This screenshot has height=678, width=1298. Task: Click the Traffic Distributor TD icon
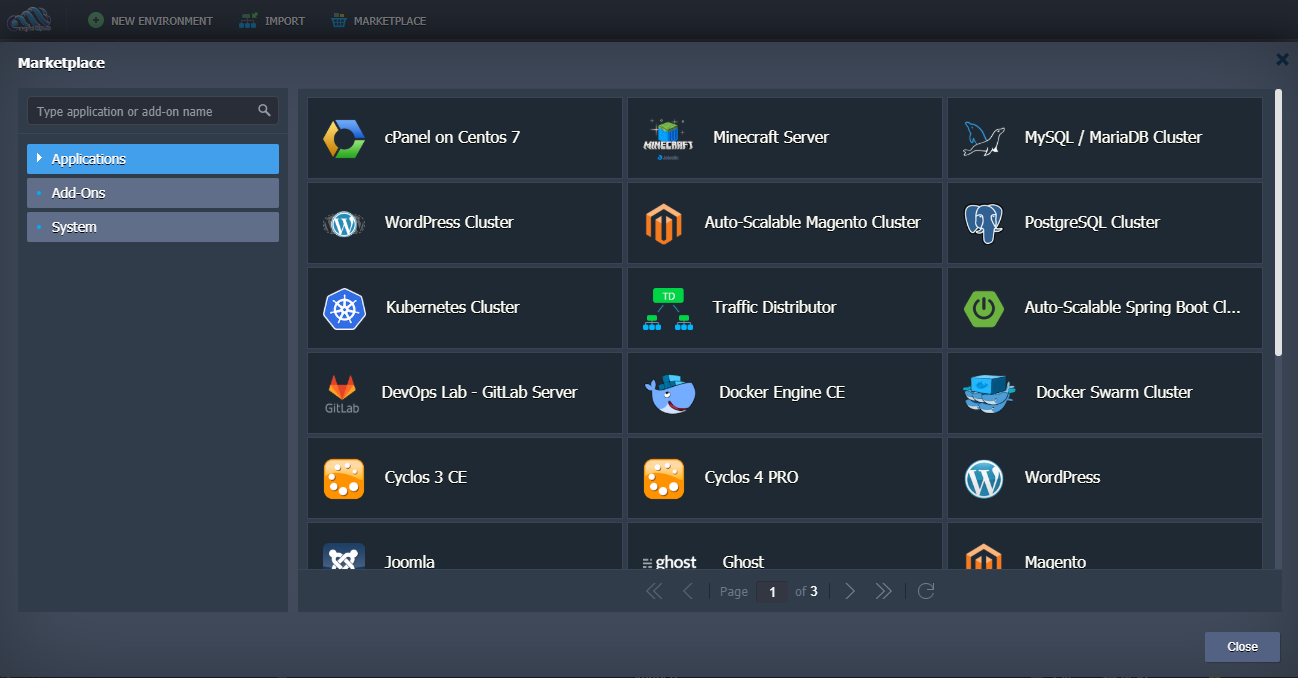(x=668, y=309)
